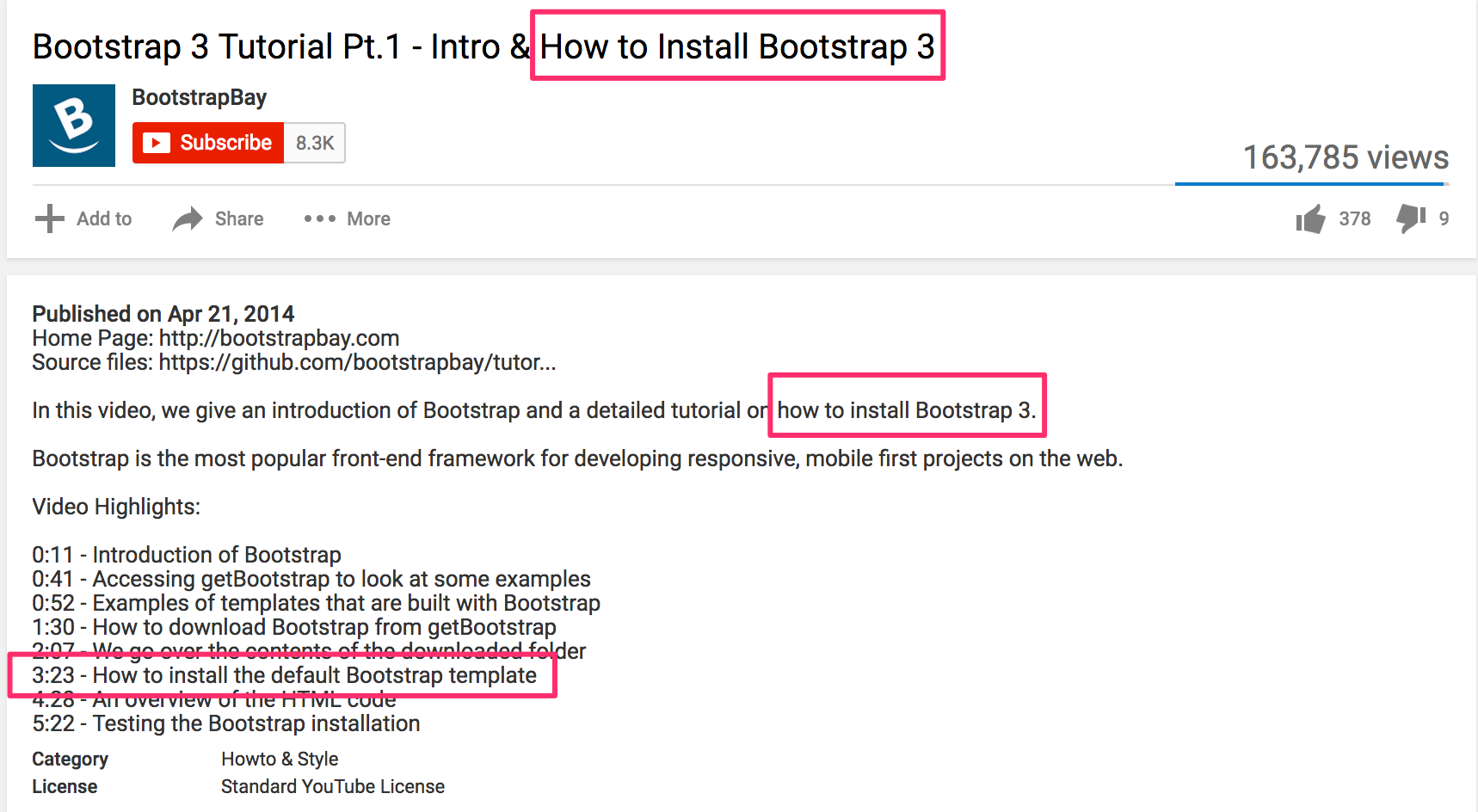View the 8.3K subscriber count
This screenshot has height=812, width=1478.
pyautogui.click(x=315, y=143)
